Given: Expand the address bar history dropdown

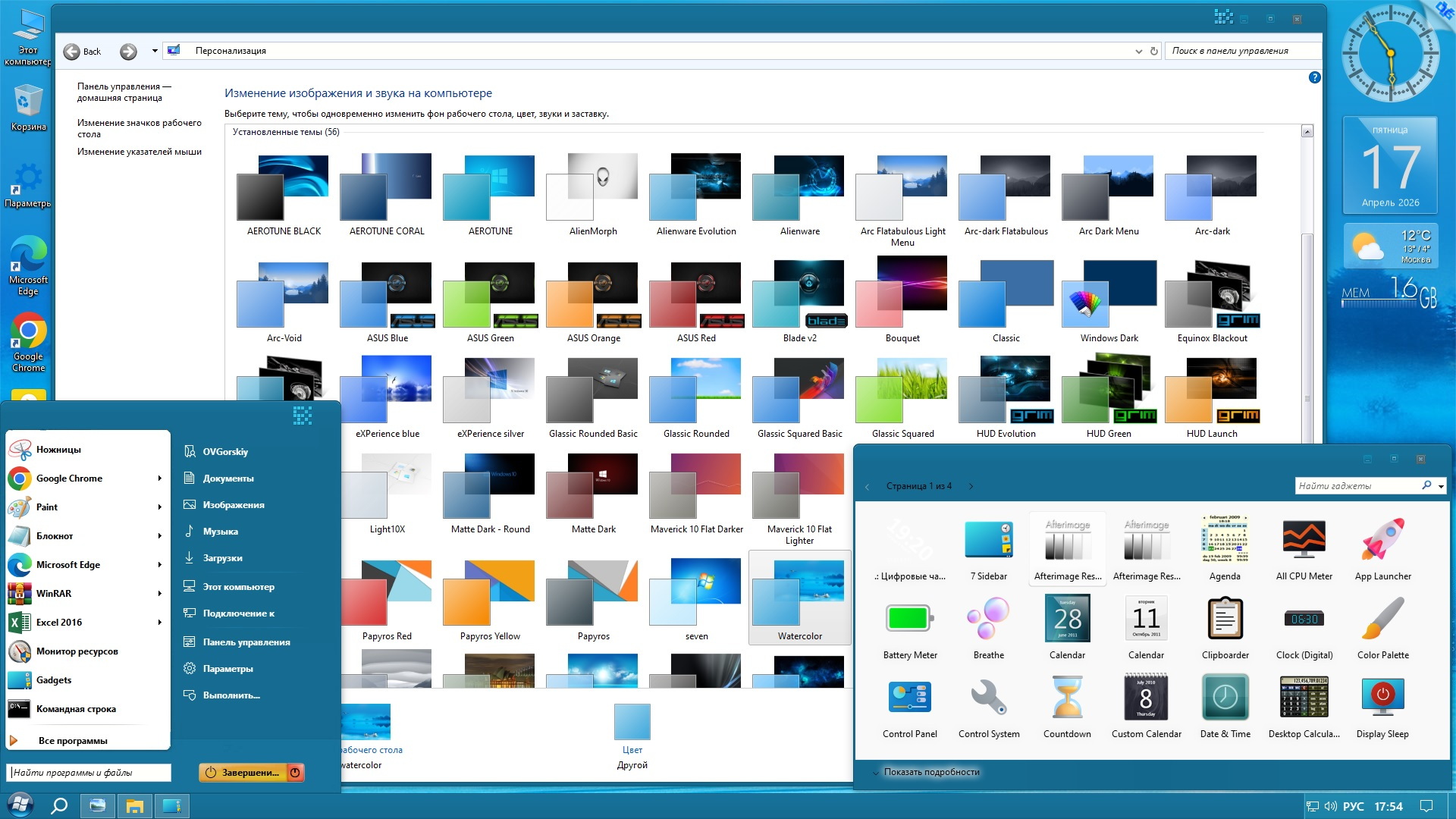Looking at the screenshot, I should pos(1138,51).
